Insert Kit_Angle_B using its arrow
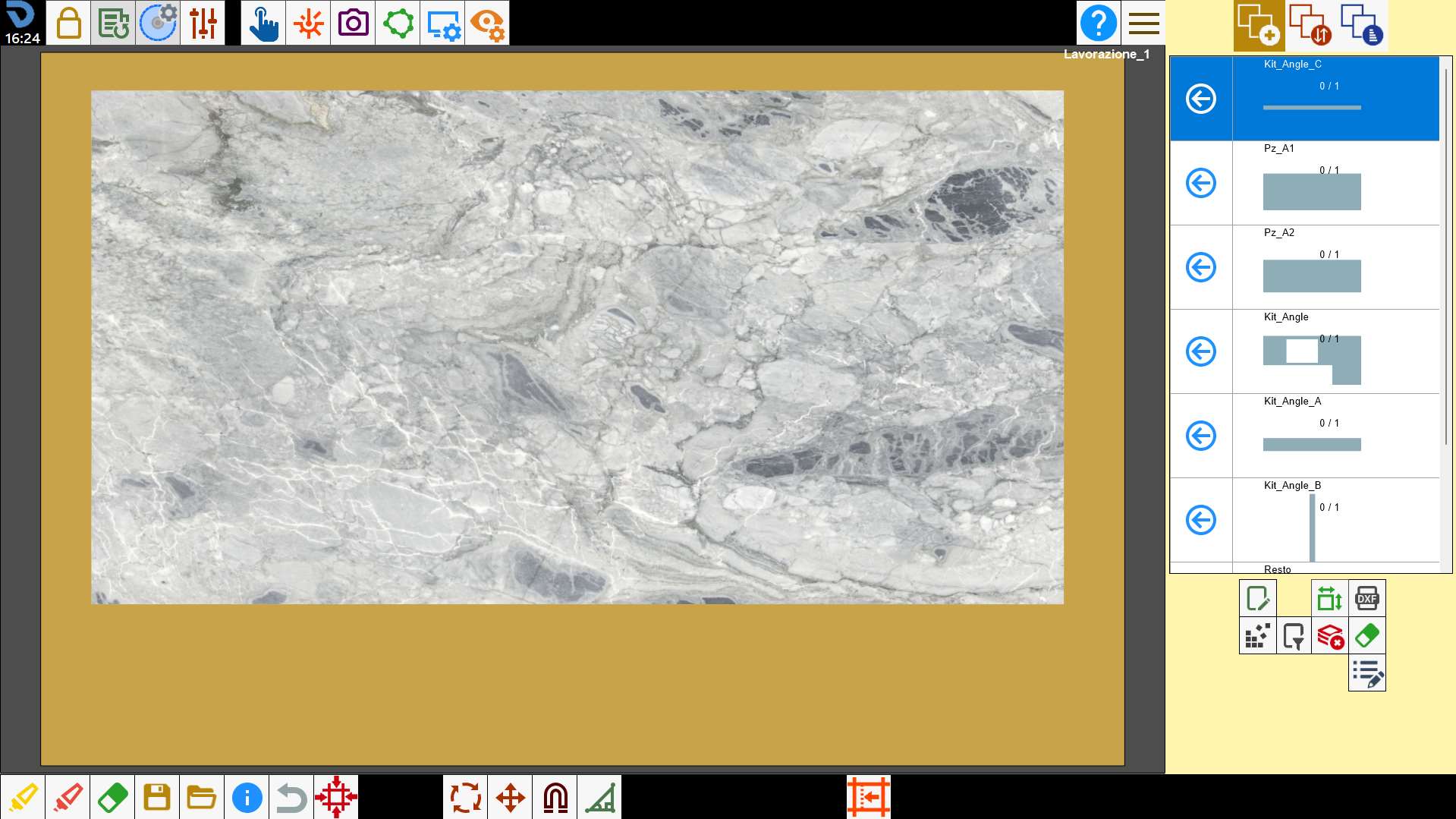This screenshot has height=819, width=1456. click(1201, 520)
